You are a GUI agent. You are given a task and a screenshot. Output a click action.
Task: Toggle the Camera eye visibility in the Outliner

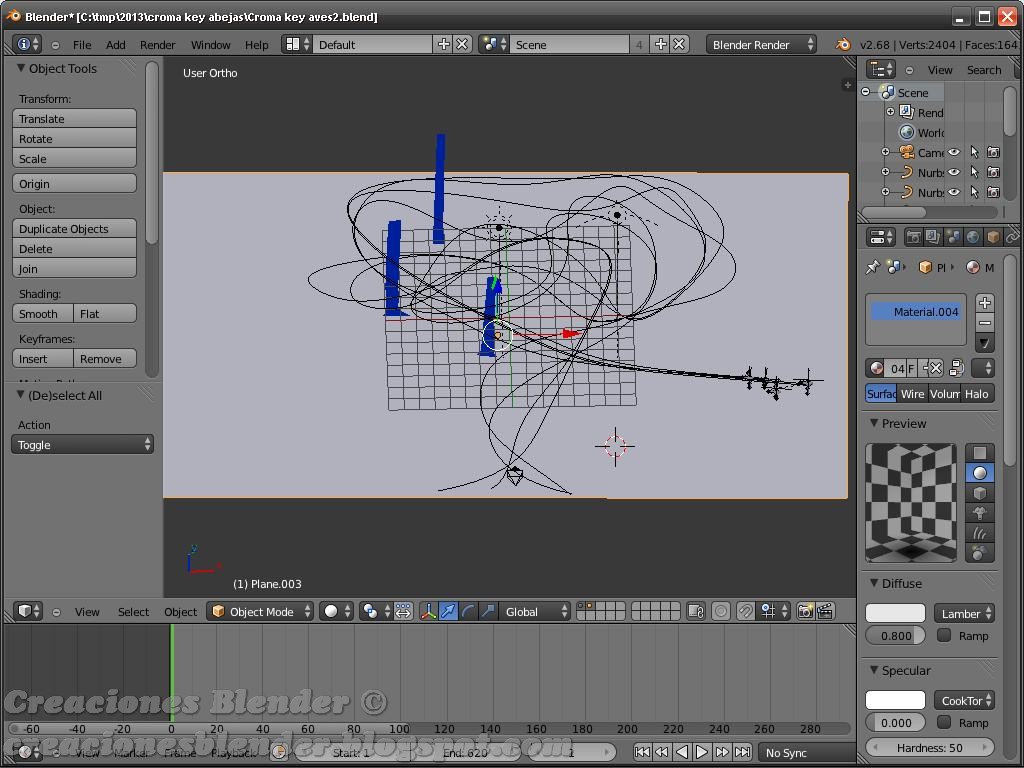[955, 152]
